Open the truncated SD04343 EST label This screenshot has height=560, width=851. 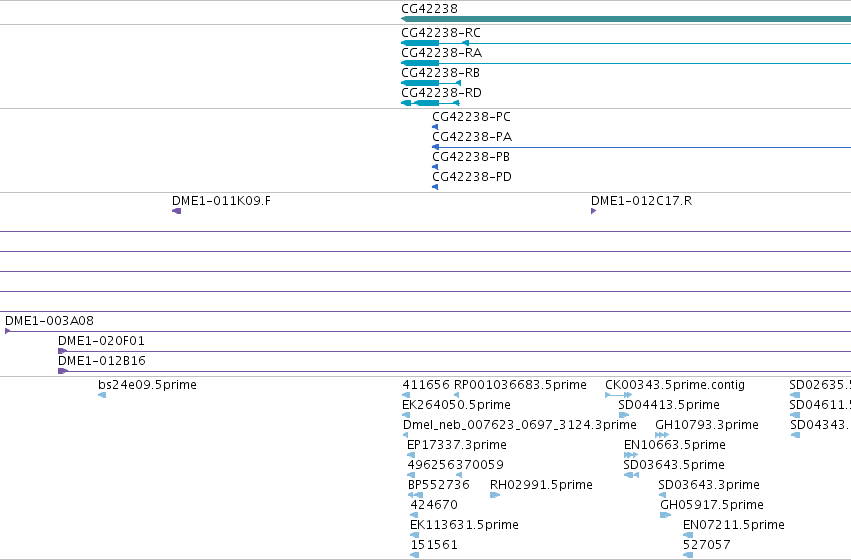[x=821, y=425]
